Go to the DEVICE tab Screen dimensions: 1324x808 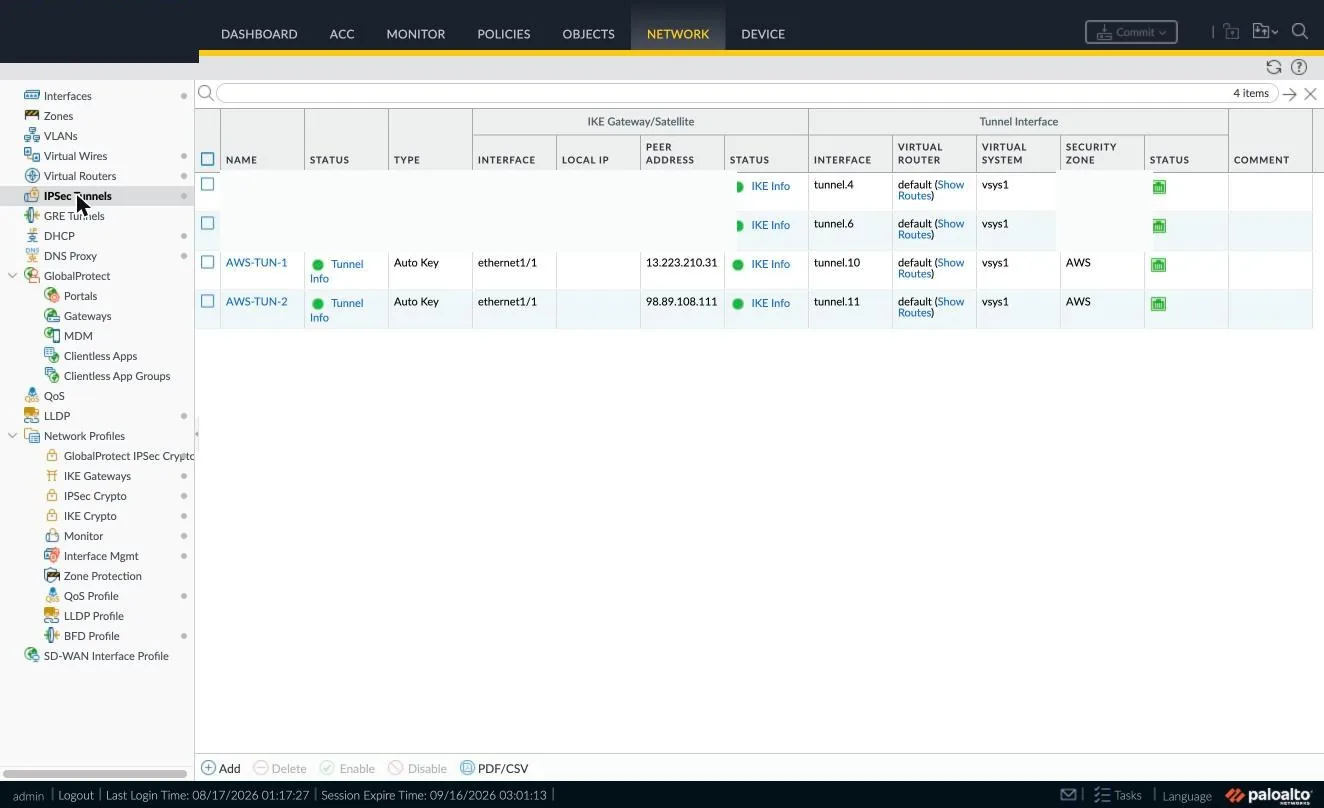[763, 34]
